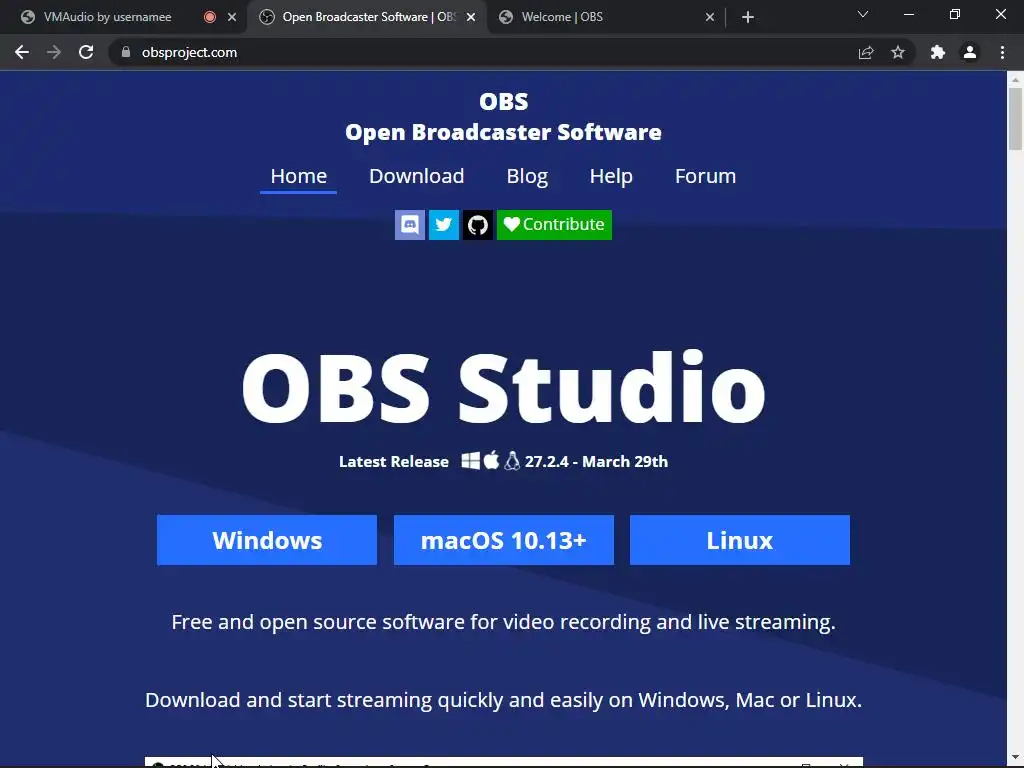Open a new browser tab
The height and width of the screenshot is (768, 1024).
pos(748,17)
